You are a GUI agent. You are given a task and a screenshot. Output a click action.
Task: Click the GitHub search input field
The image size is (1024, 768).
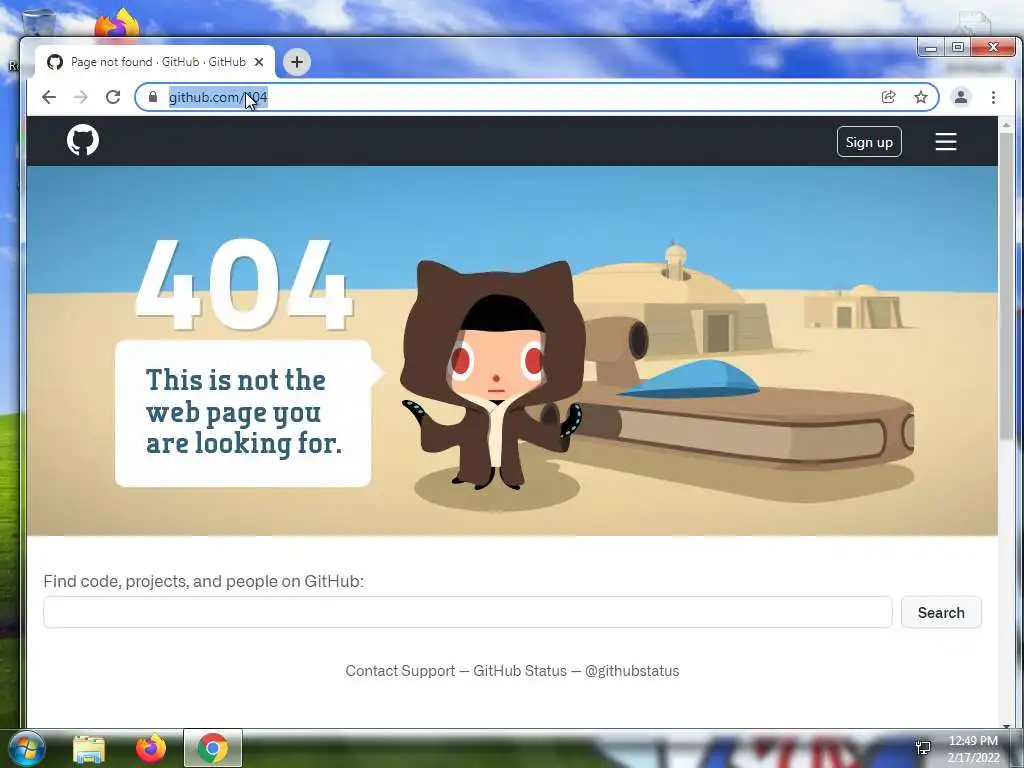tap(468, 612)
